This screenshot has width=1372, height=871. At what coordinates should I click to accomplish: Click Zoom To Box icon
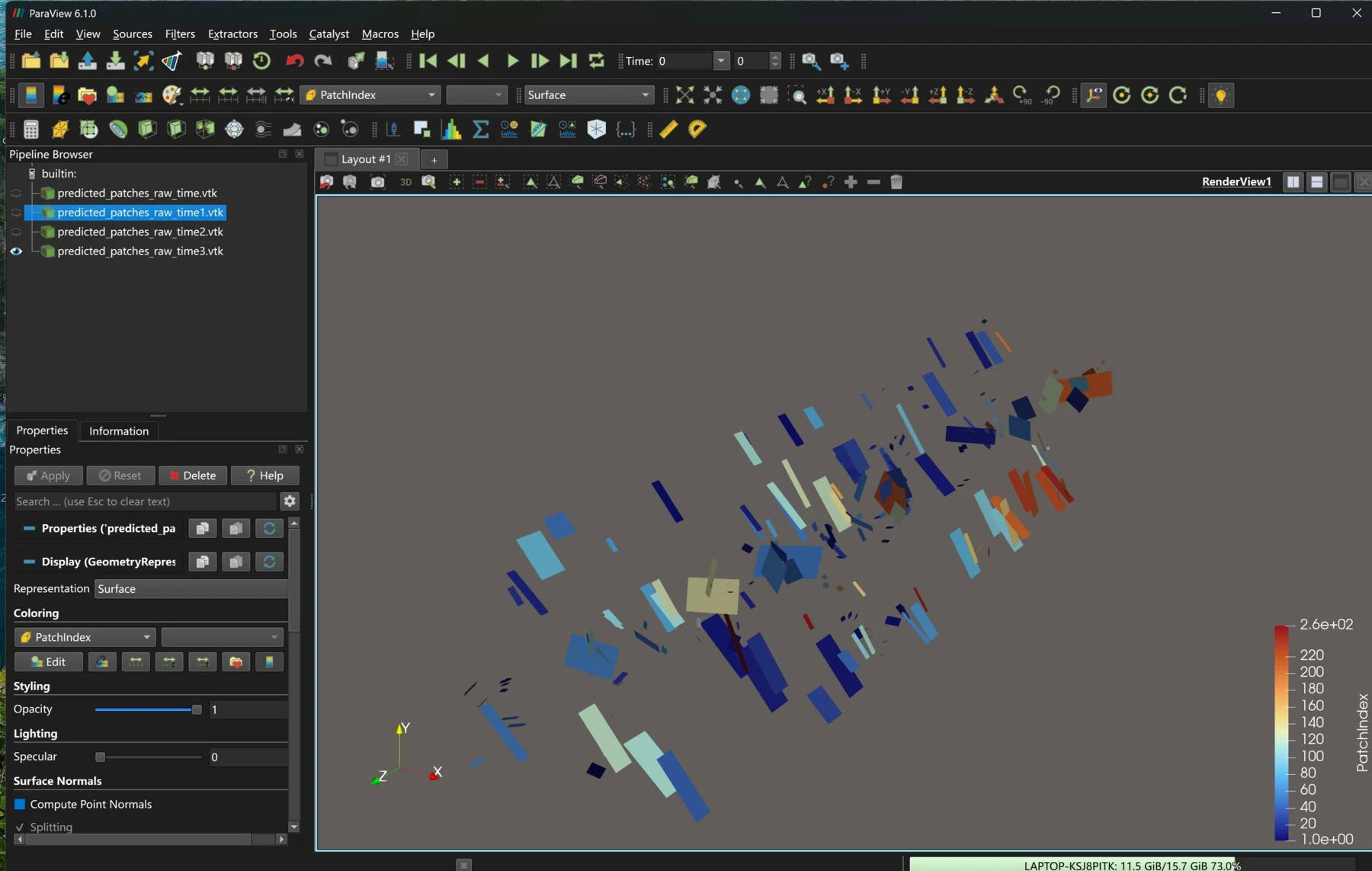coord(797,95)
